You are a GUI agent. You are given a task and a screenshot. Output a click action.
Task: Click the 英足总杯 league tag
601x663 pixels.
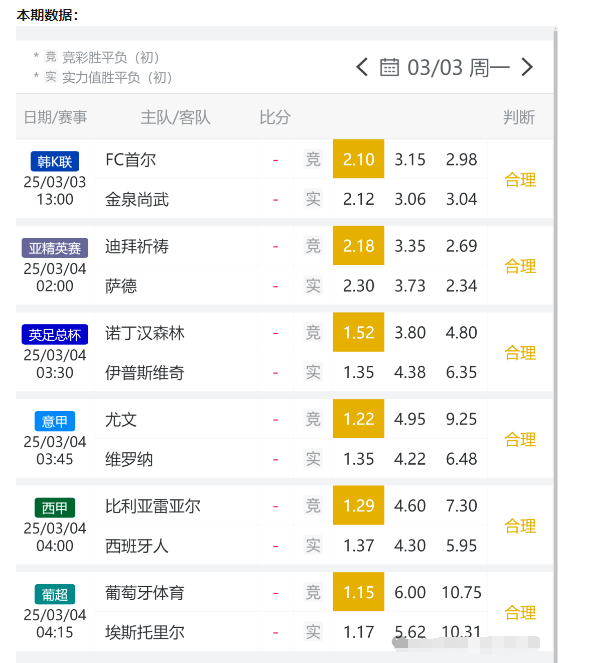(x=55, y=334)
